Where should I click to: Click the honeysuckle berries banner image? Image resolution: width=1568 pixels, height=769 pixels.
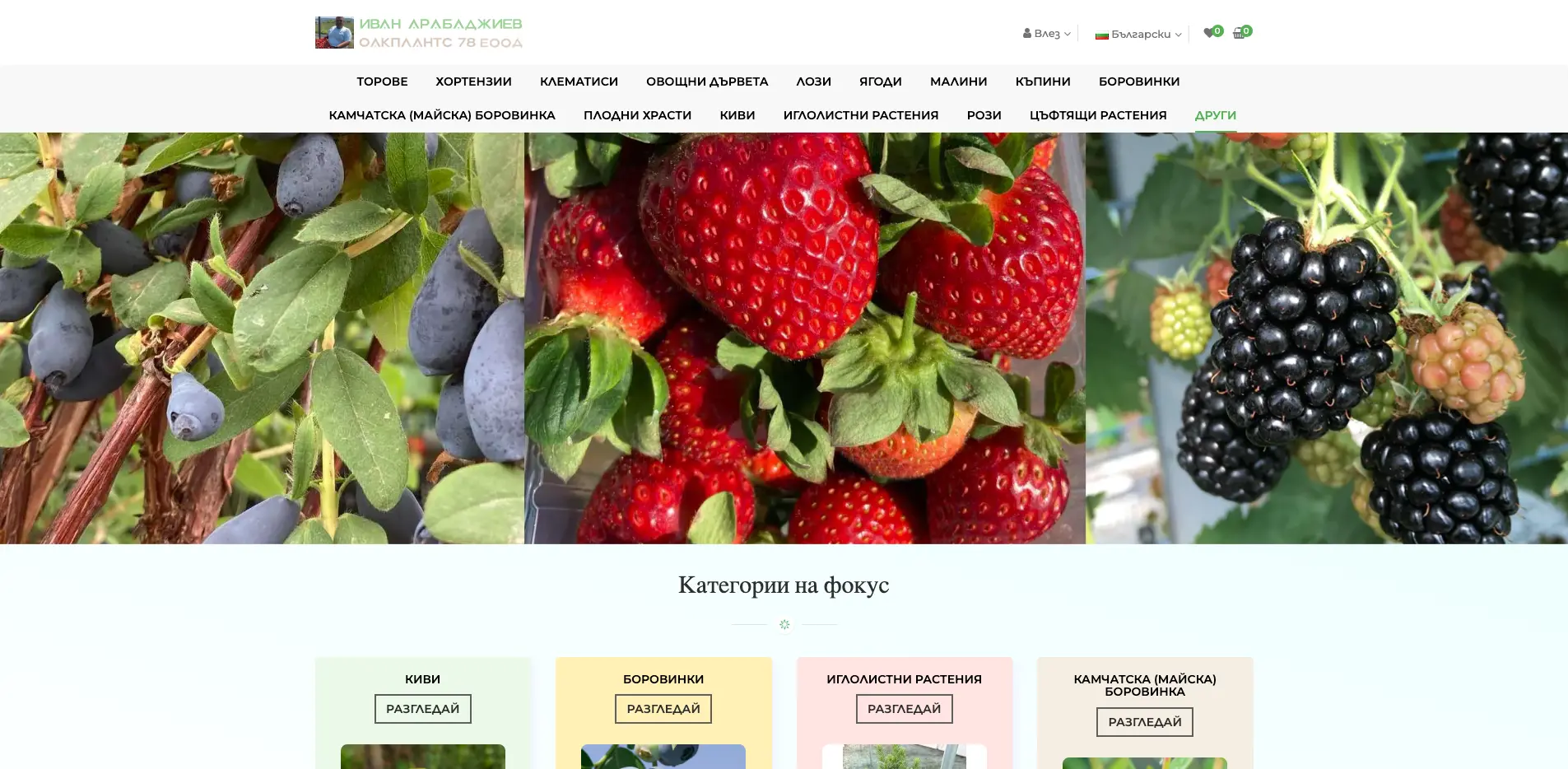pos(262,338)
